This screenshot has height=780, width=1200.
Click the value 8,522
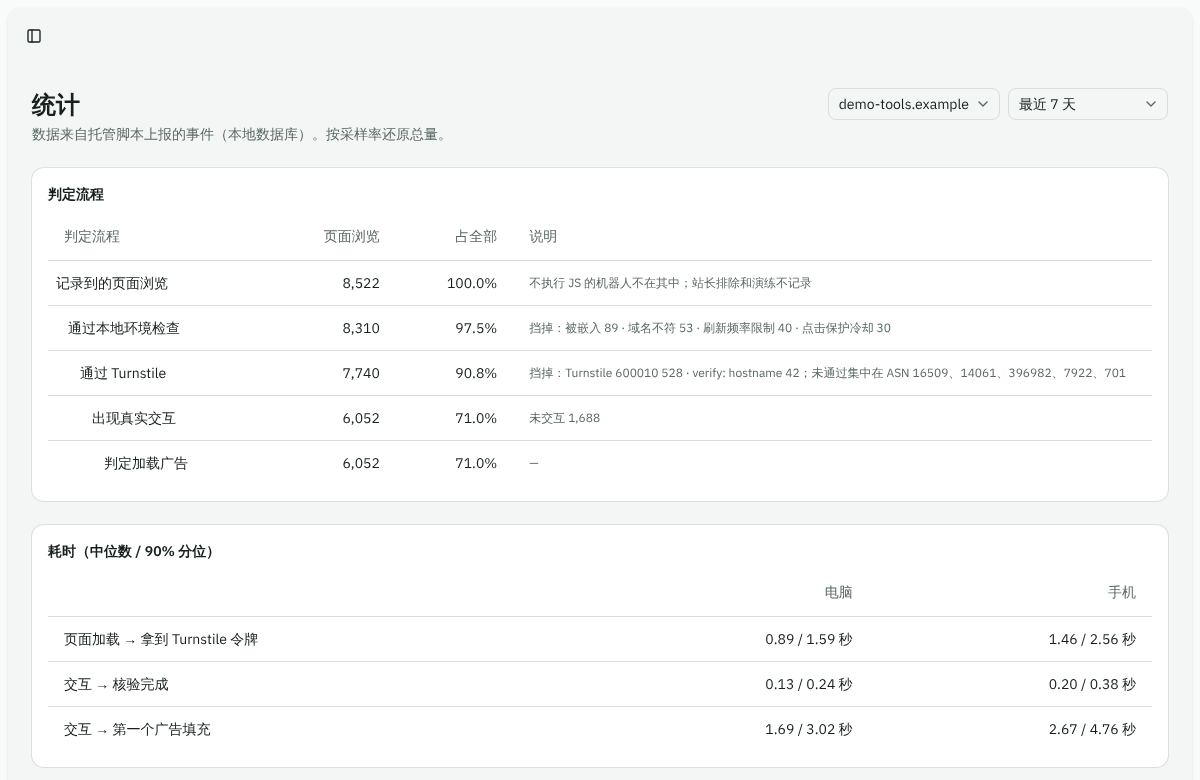361,283
